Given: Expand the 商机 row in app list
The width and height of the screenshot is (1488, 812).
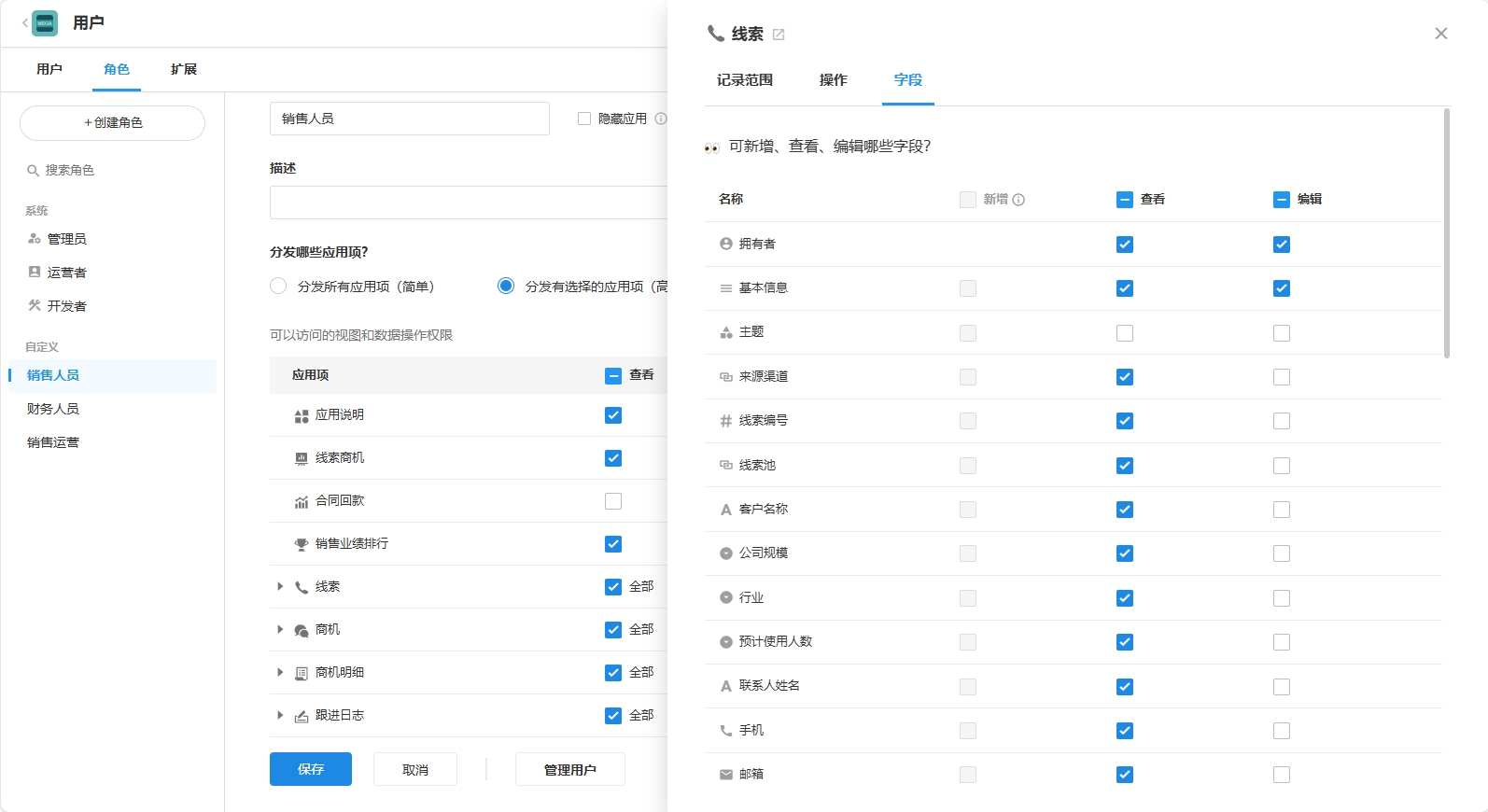Looking at the screenshot, I should point(280,629).
